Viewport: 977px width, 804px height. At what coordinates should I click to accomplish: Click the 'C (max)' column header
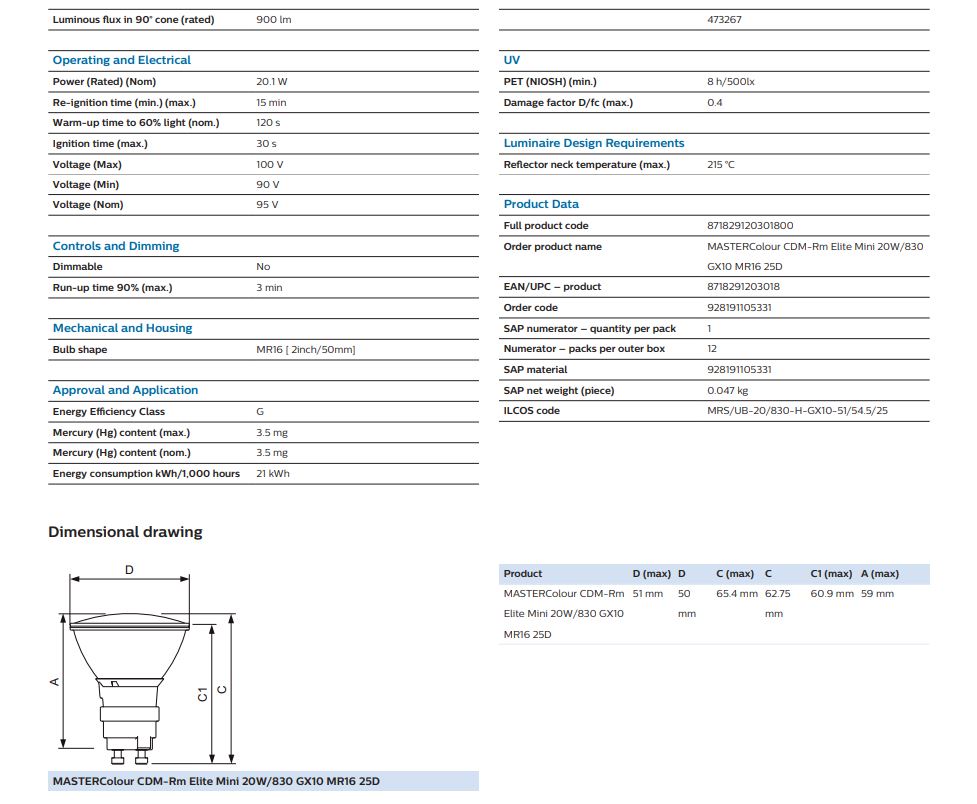tap(735, 574)
